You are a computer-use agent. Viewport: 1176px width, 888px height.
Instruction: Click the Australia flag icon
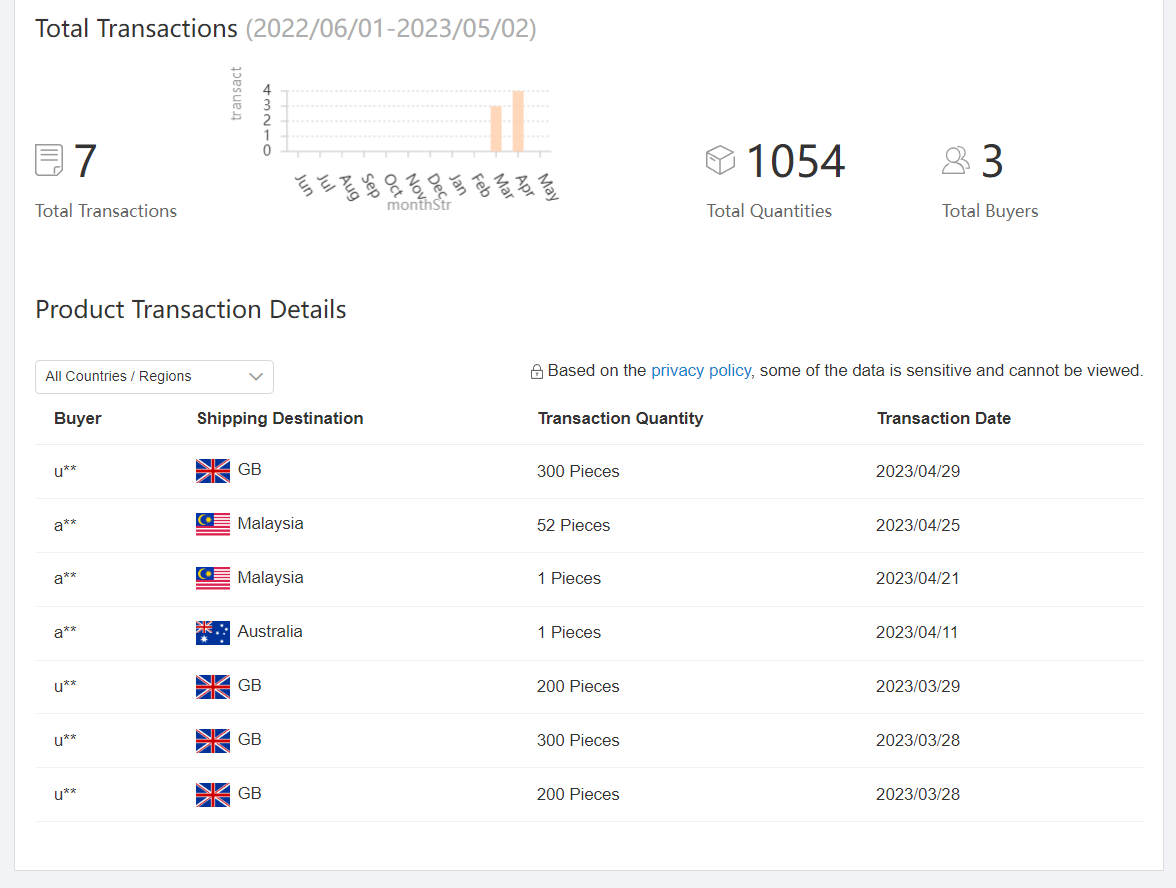(213, 632)
